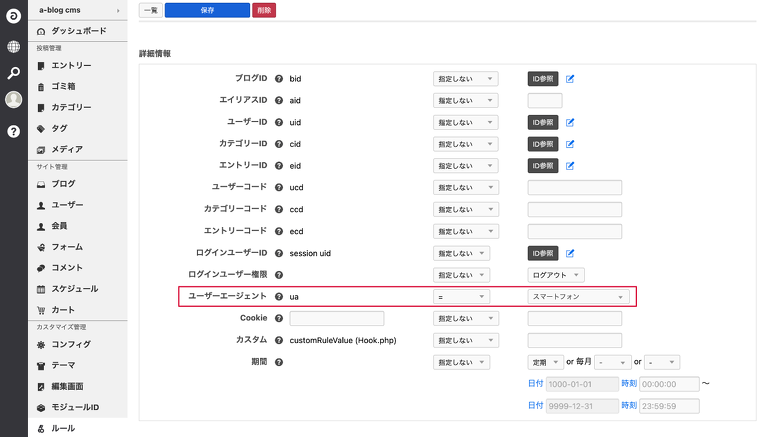
Task: Open search via magnifier icon
Action: (x=13, y=73)
